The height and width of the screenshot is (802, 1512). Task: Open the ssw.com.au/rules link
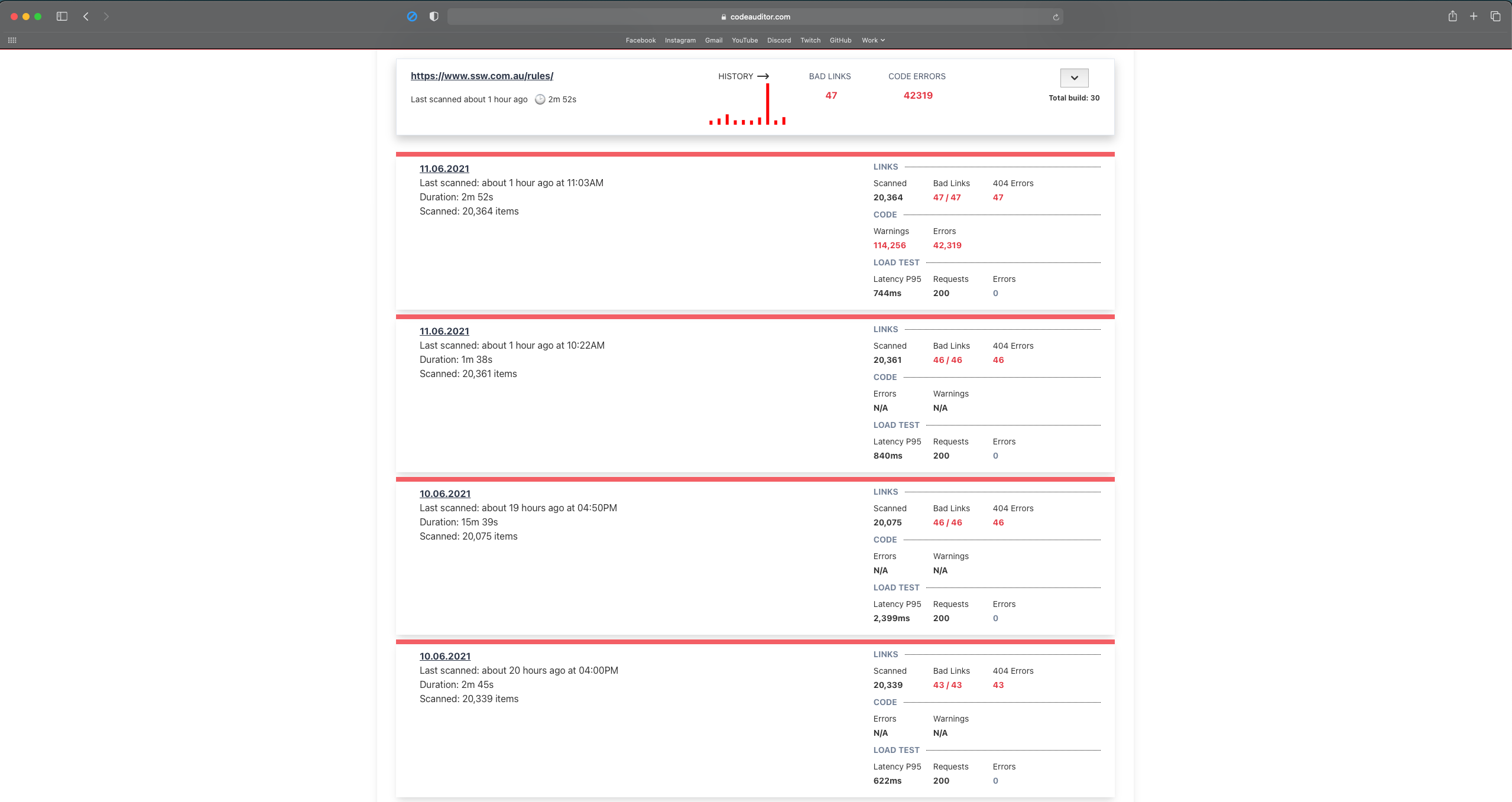pos(481,76)
